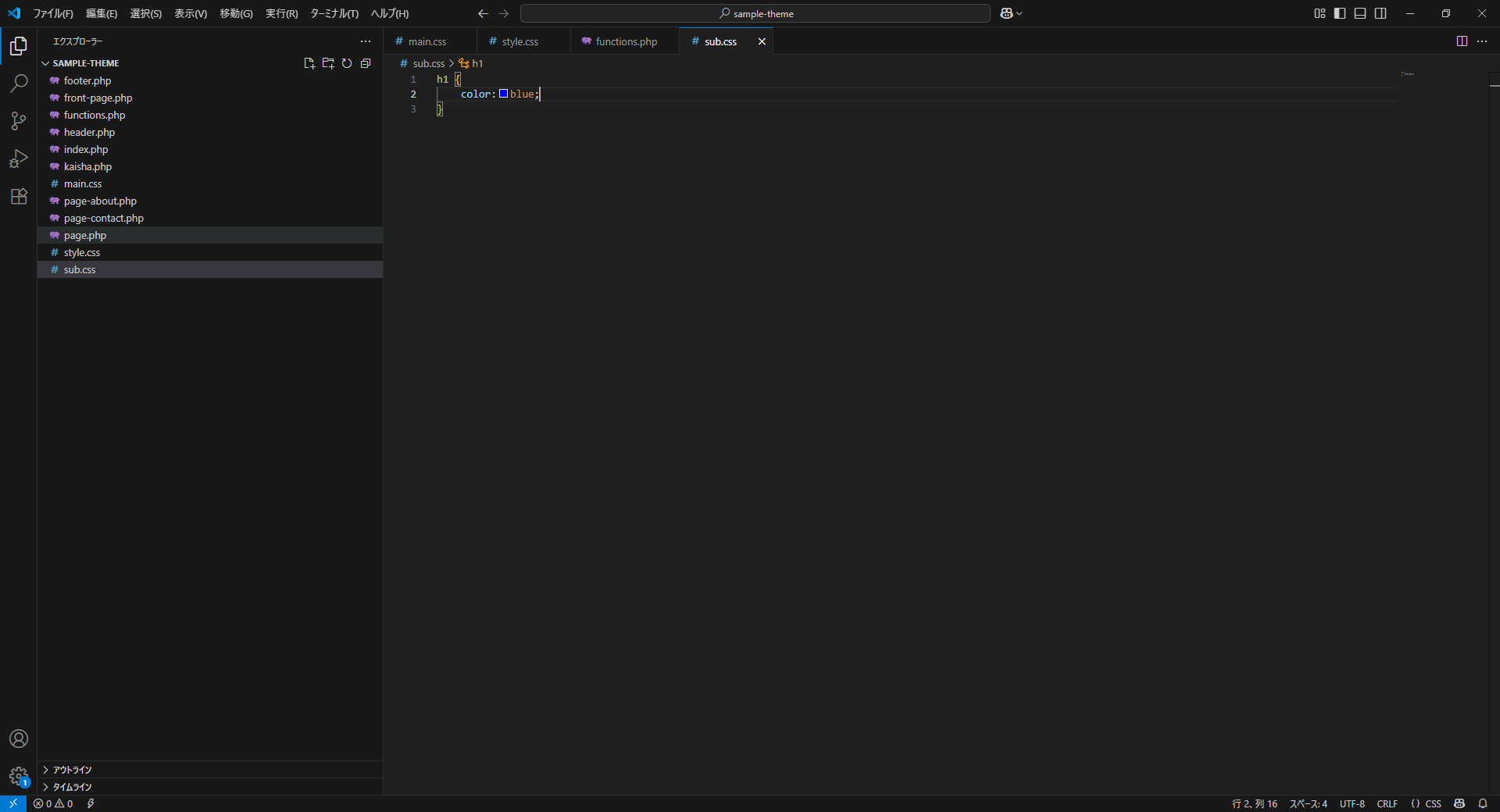
Task: Expand the タイムライン section
Action: pos(210,787)
